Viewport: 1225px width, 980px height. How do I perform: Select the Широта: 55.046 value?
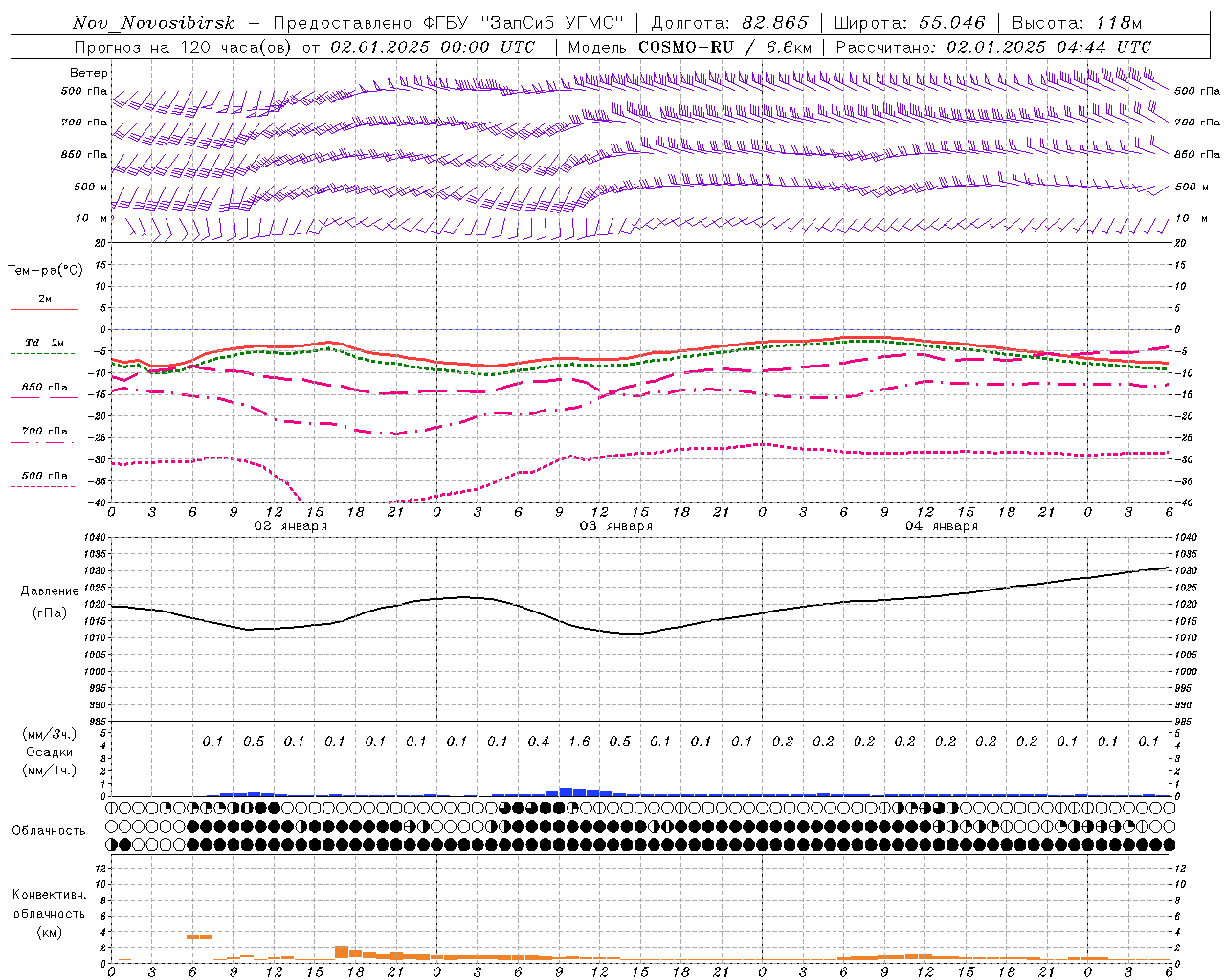[909, 23]
